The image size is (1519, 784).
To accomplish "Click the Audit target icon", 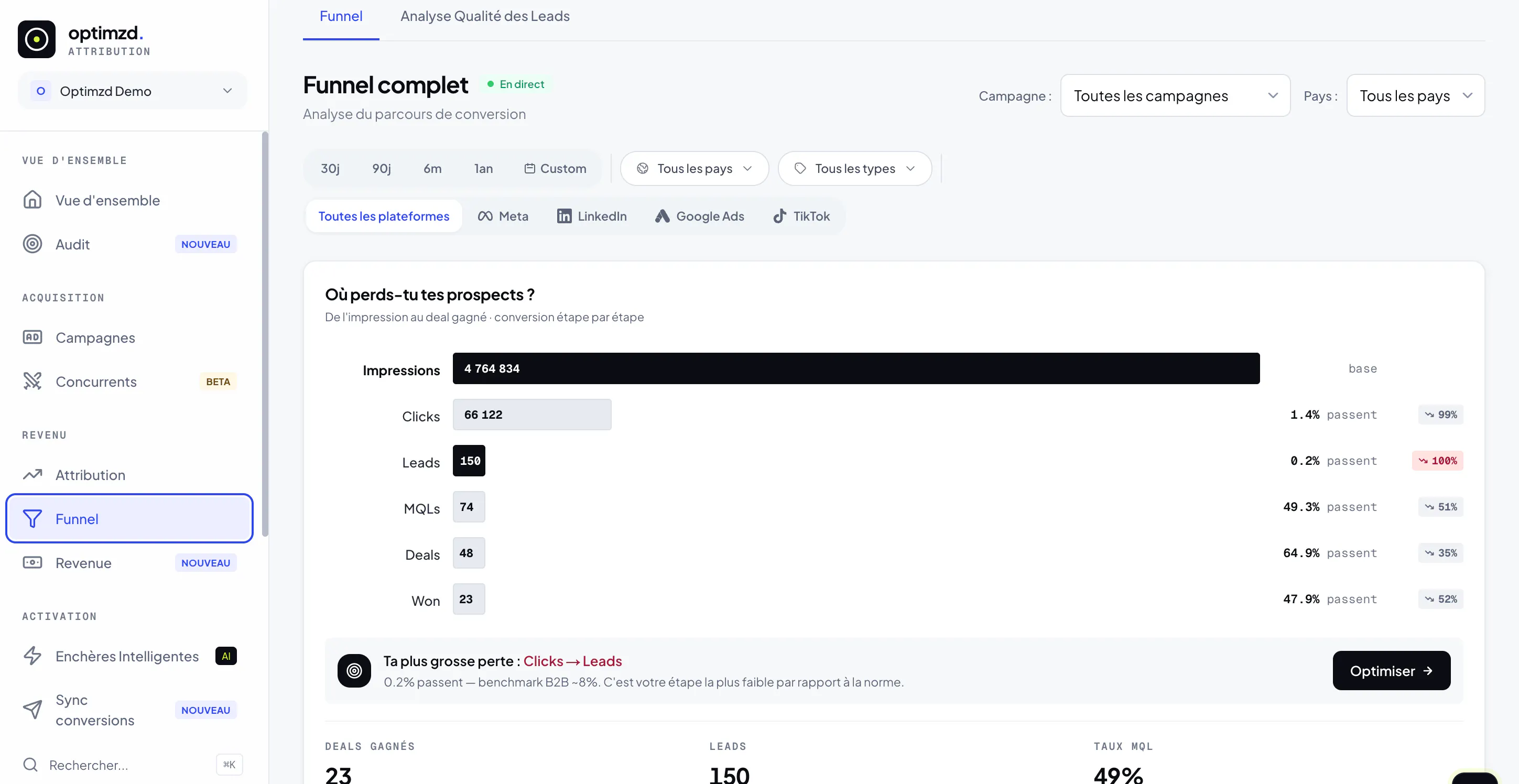I will coord(32,244).
